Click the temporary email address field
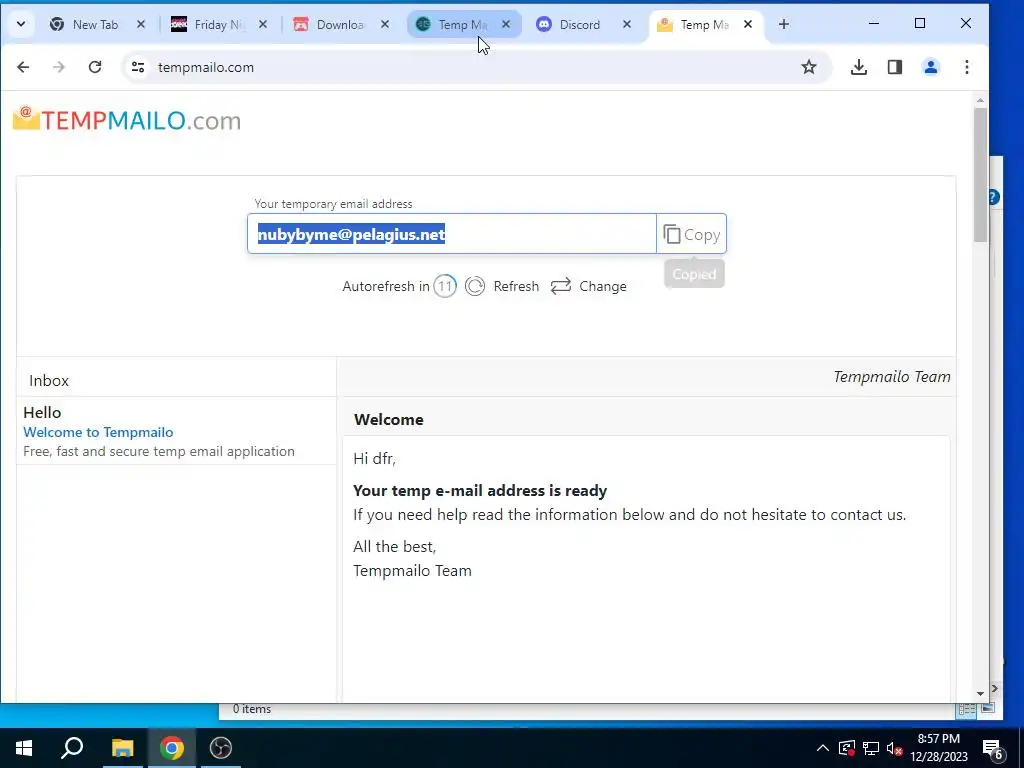Image resolution: width=1024 pixels, height=768 pixels. tap(452, 234)
